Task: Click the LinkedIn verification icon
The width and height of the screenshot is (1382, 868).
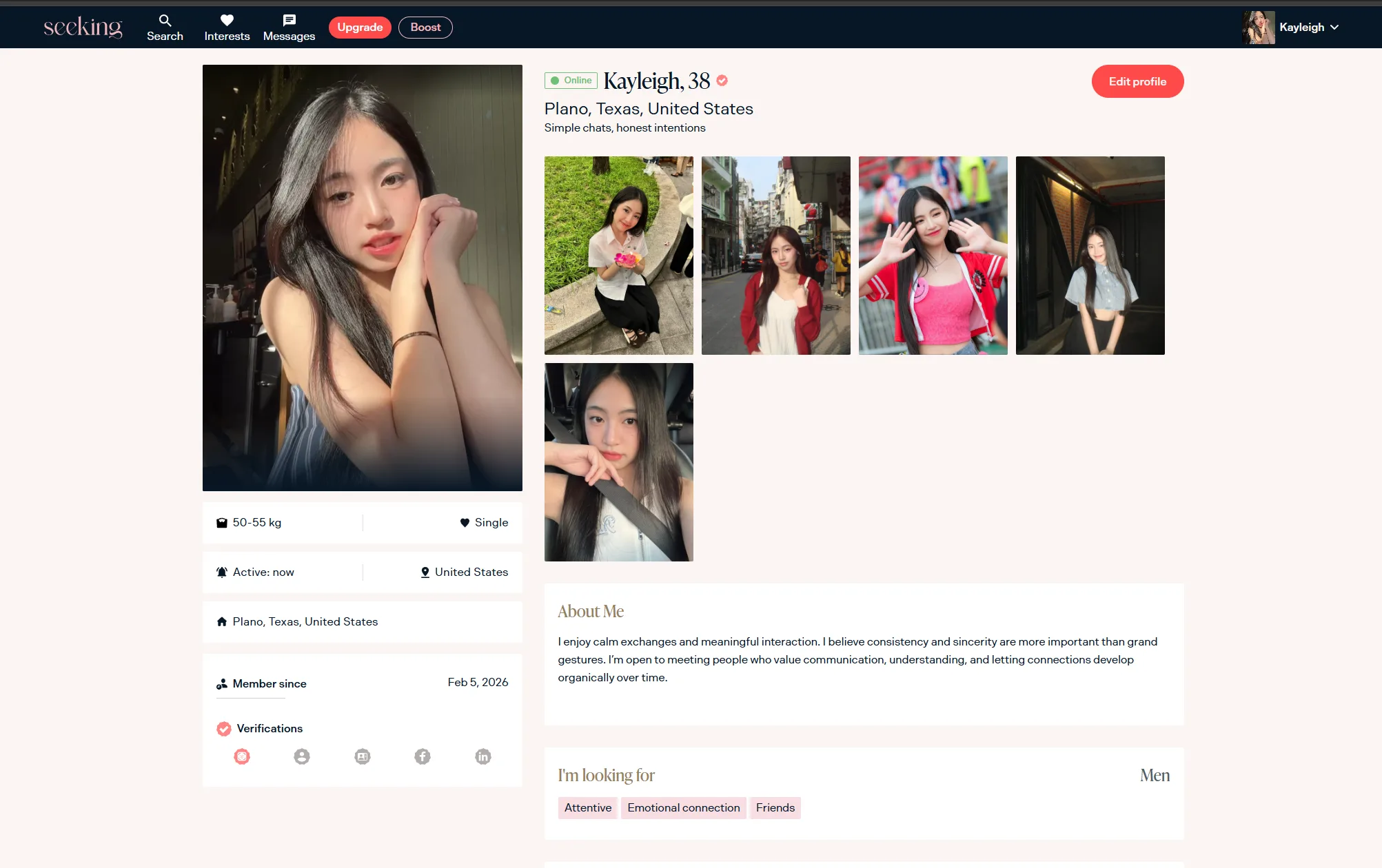Action: [x=482, y=756]
